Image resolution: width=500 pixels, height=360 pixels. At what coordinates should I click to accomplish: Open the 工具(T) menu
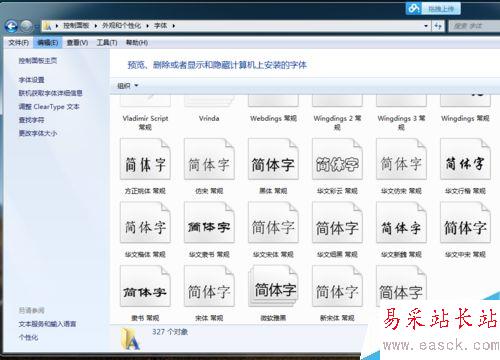coord(107,43)
